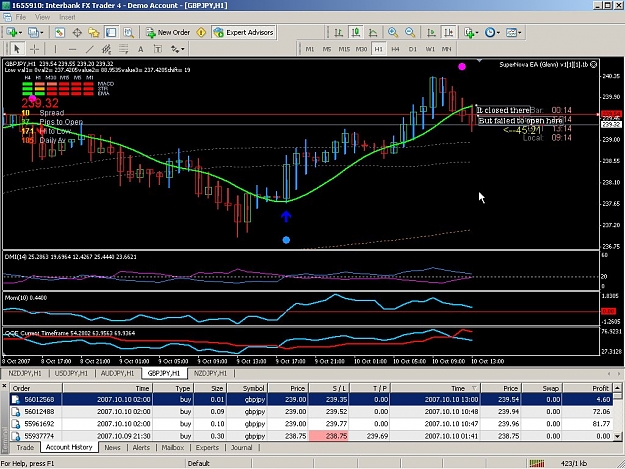Screen dimensions: 625x469
Task: Click history table scroll up arrow
Action: 617,388
